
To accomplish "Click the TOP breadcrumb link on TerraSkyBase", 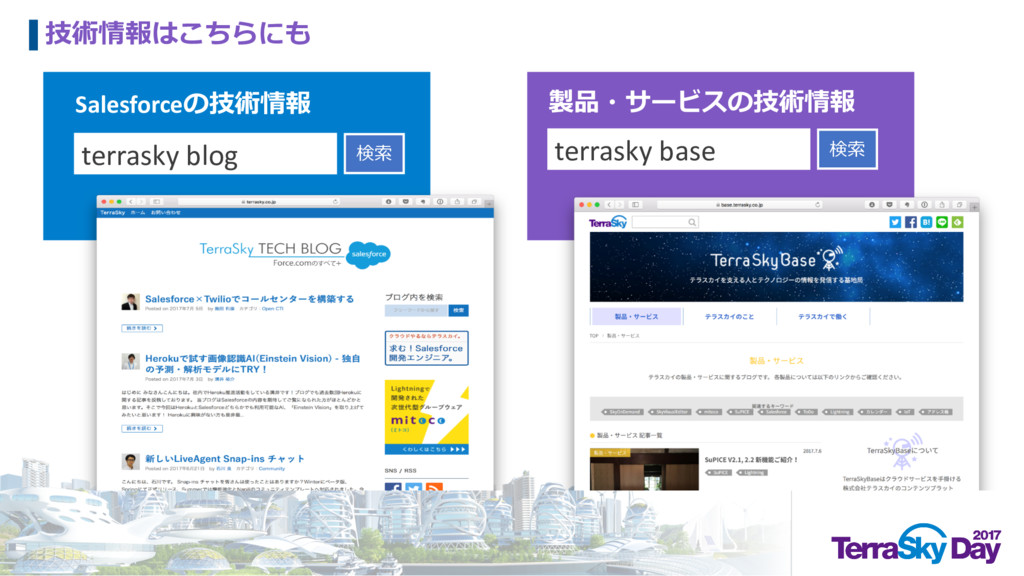I will (594, 336).
